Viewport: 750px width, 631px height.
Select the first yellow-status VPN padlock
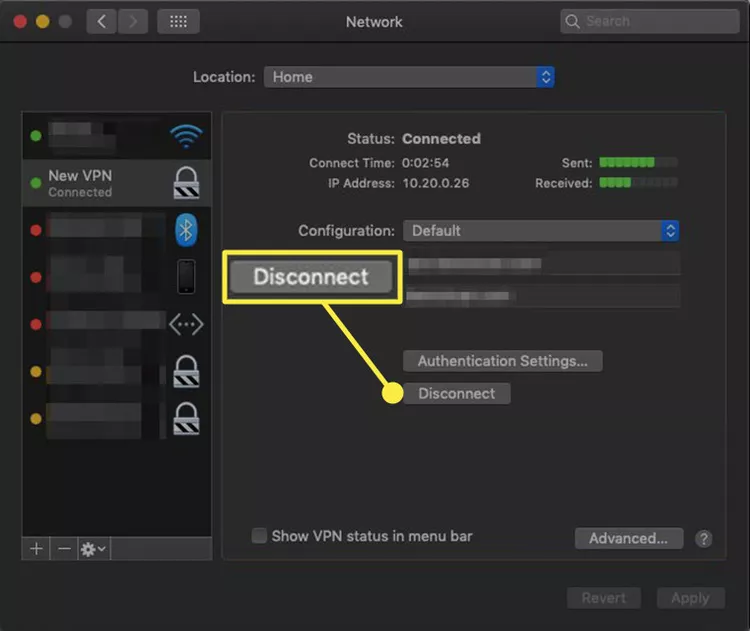186,371
